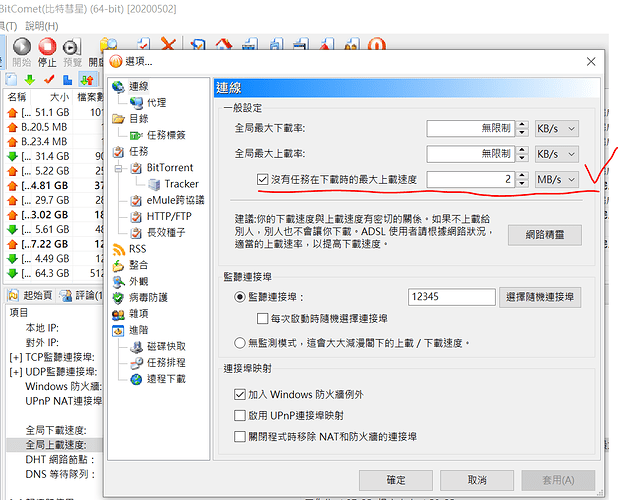The image size is (618, 500).
Task: Select the 監聽連接埠 radio button
Action: tap(240, 297)
